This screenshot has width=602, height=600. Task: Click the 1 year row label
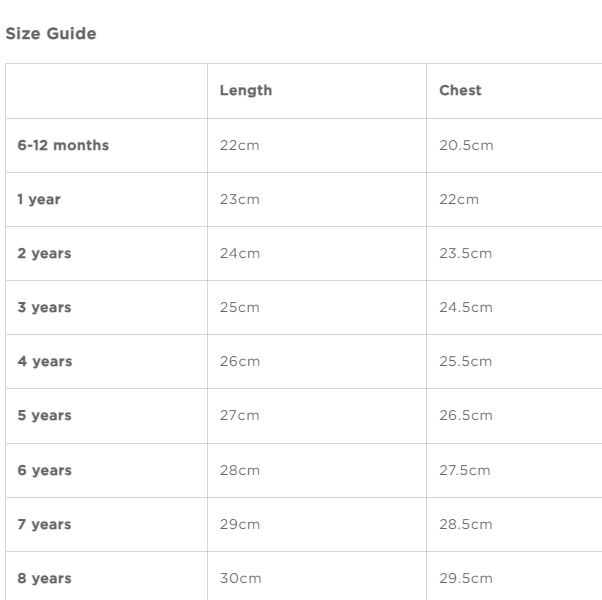pyautogui.click(x=39, y=199)
